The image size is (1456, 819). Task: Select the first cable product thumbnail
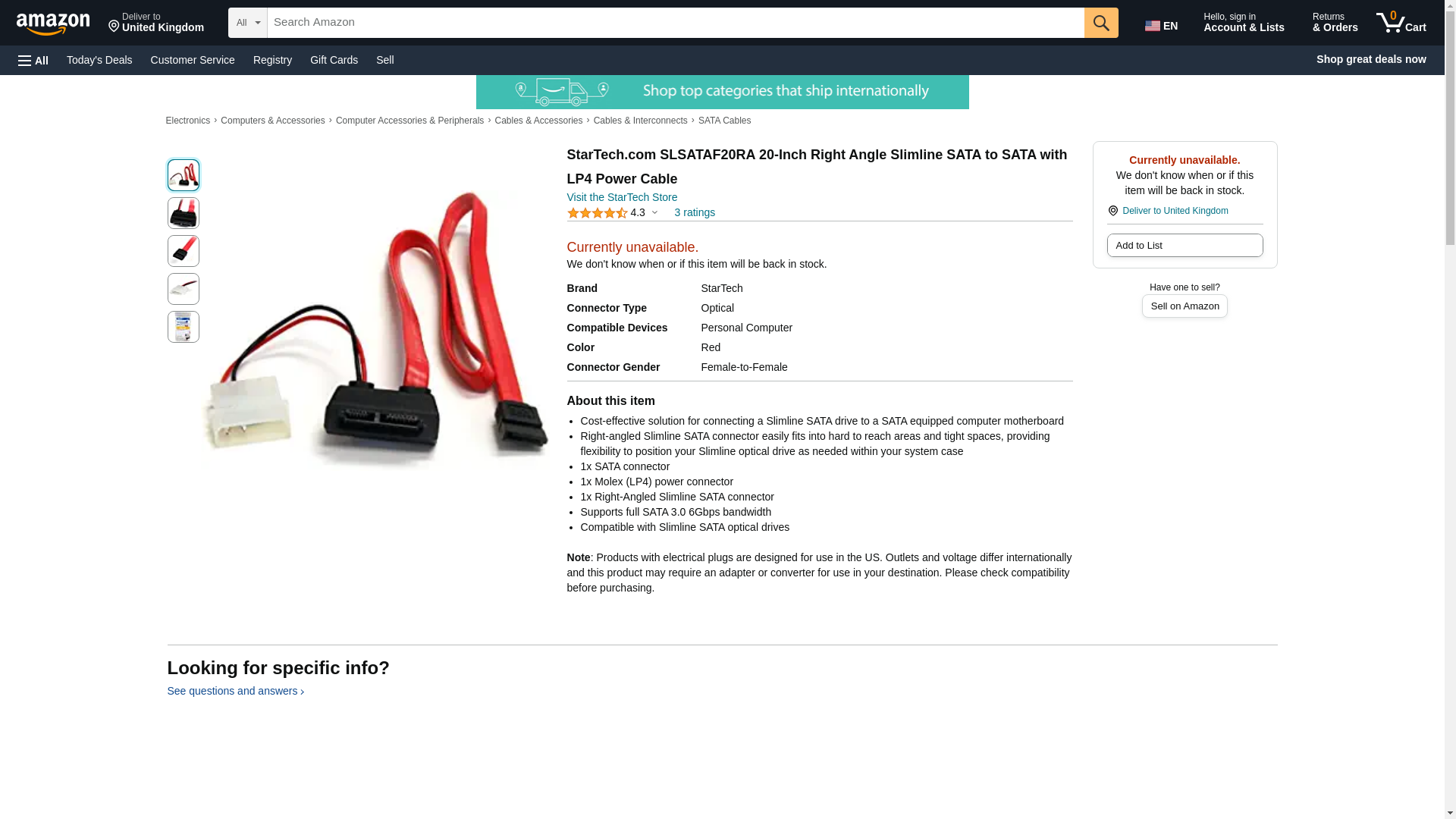184,175
